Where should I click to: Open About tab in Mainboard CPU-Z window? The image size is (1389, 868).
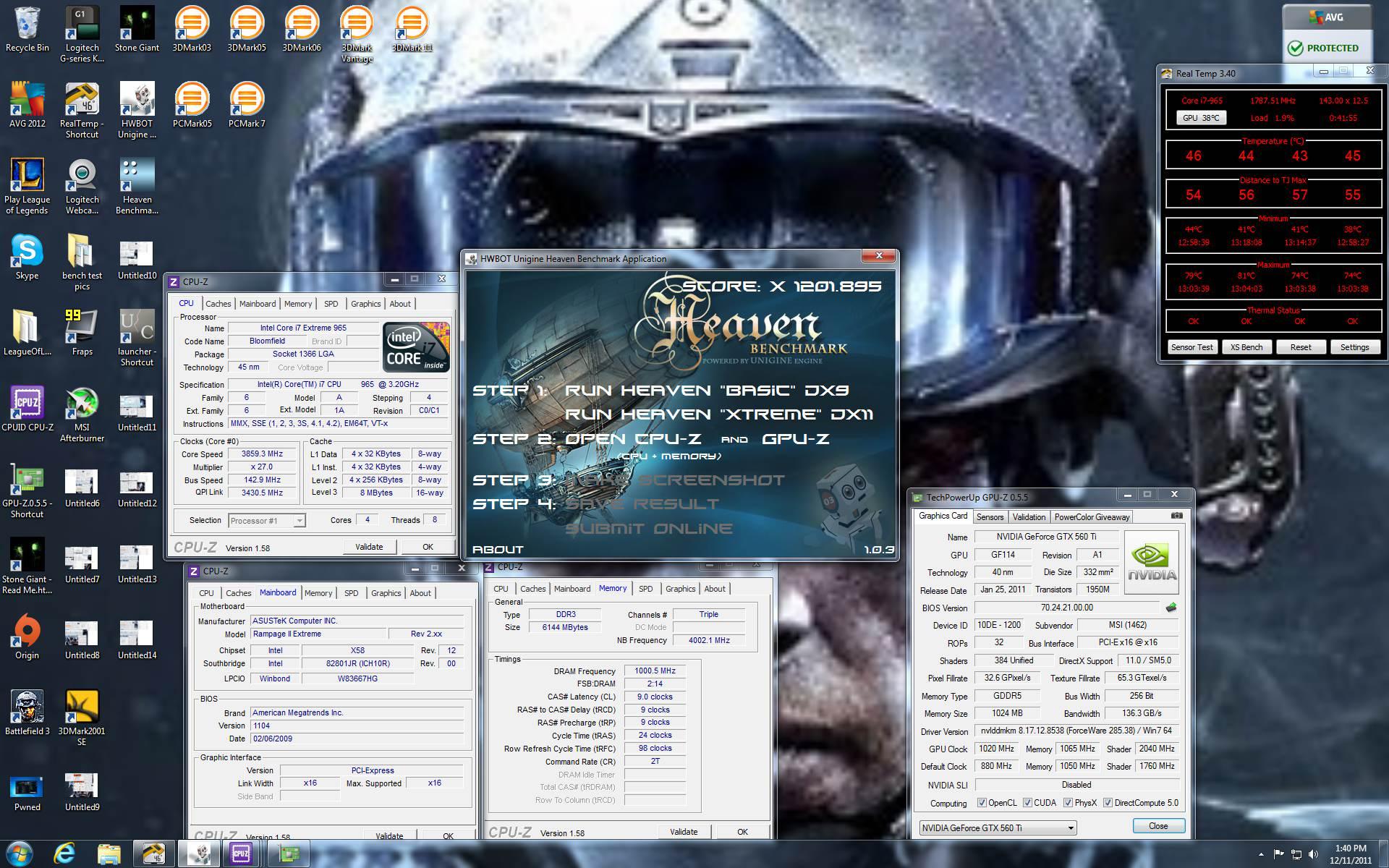click(x=420, y=593)
